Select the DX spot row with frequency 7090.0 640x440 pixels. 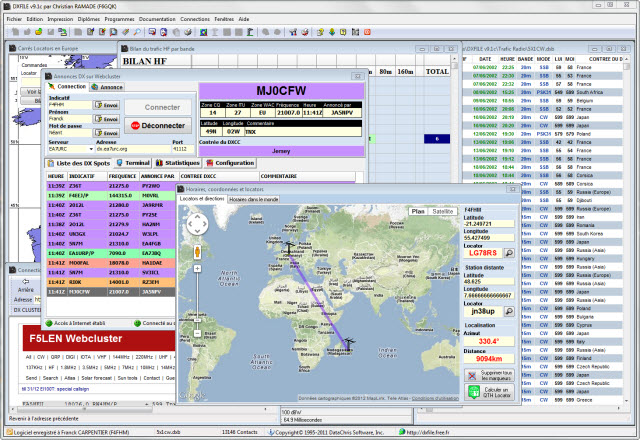(x=111, y=253)
